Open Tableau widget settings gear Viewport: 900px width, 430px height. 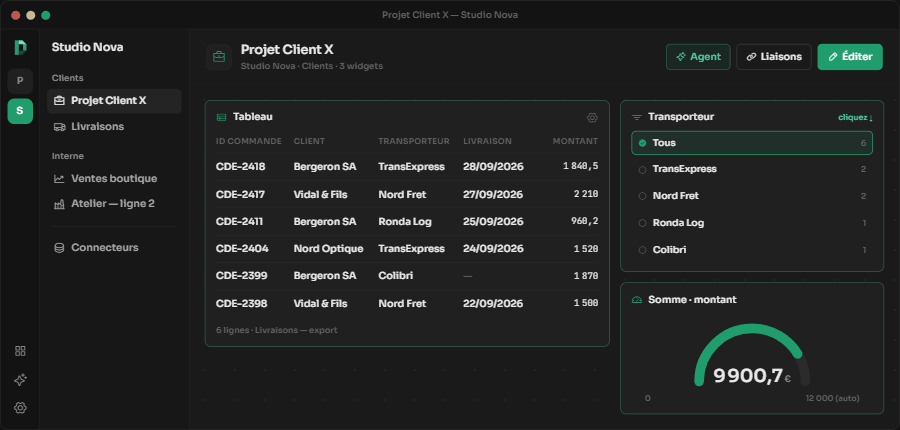click(592, 118)
